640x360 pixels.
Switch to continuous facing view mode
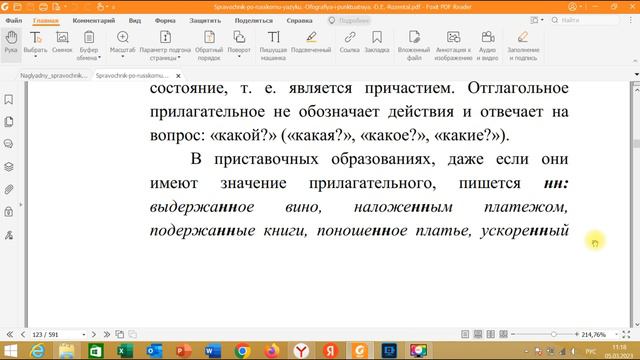[503, 334]
